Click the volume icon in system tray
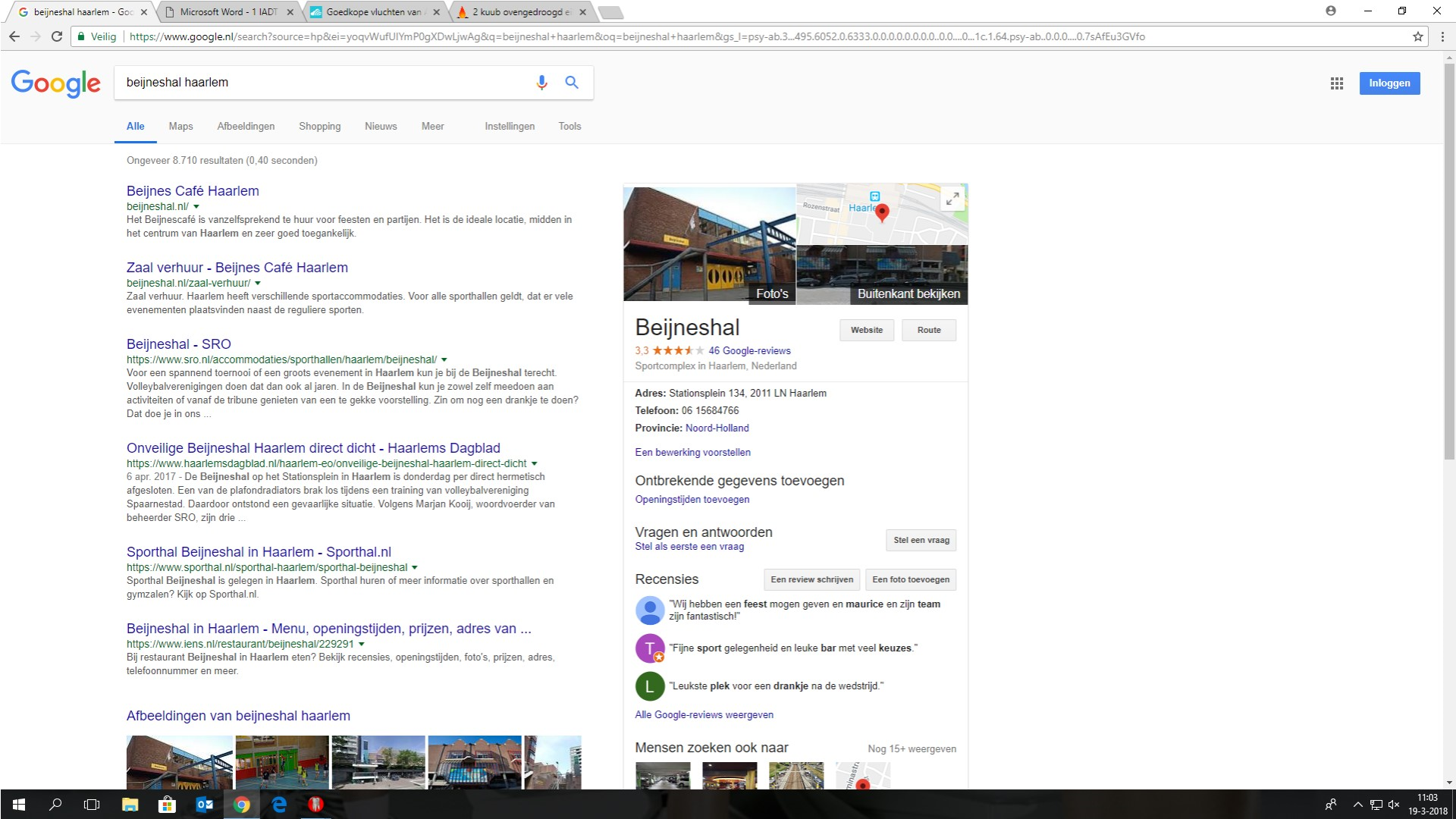 [1394, 805]
